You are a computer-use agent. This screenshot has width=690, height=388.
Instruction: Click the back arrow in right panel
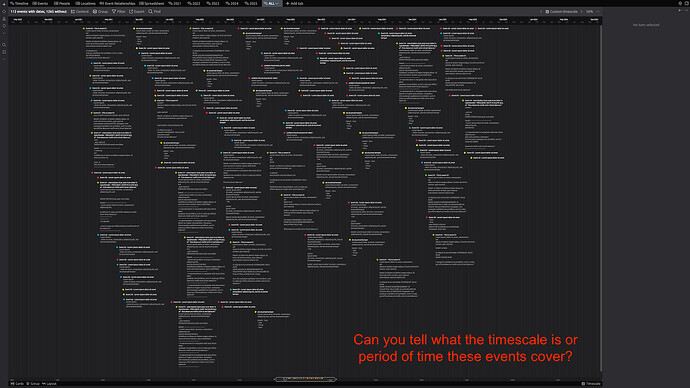click(680, 11)
